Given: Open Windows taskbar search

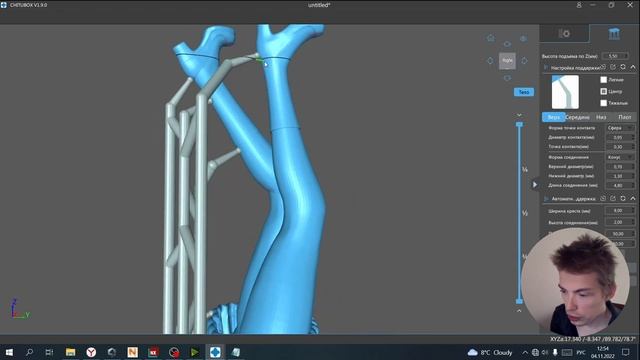Looking at the screenshot, I should [x=29, y=352].
